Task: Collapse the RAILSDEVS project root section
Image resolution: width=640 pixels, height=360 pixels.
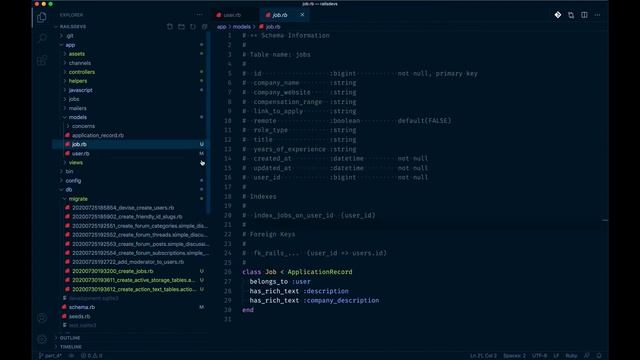Action: pos(73,27)
